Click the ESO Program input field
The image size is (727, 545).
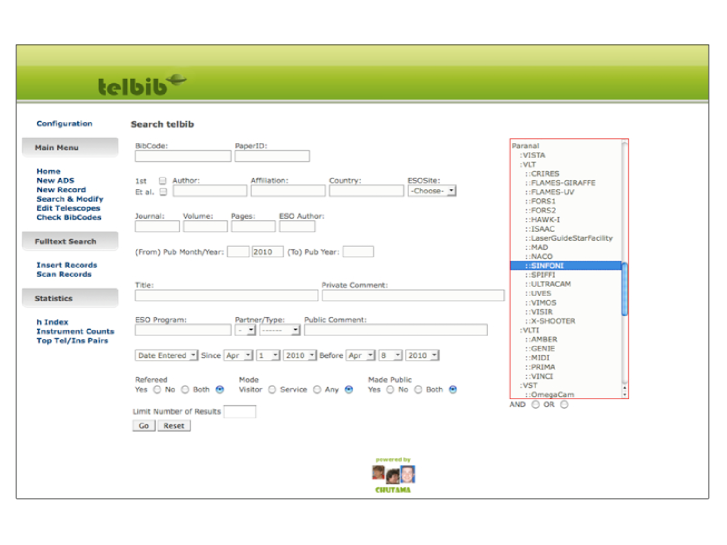click(x=183, y=330)
